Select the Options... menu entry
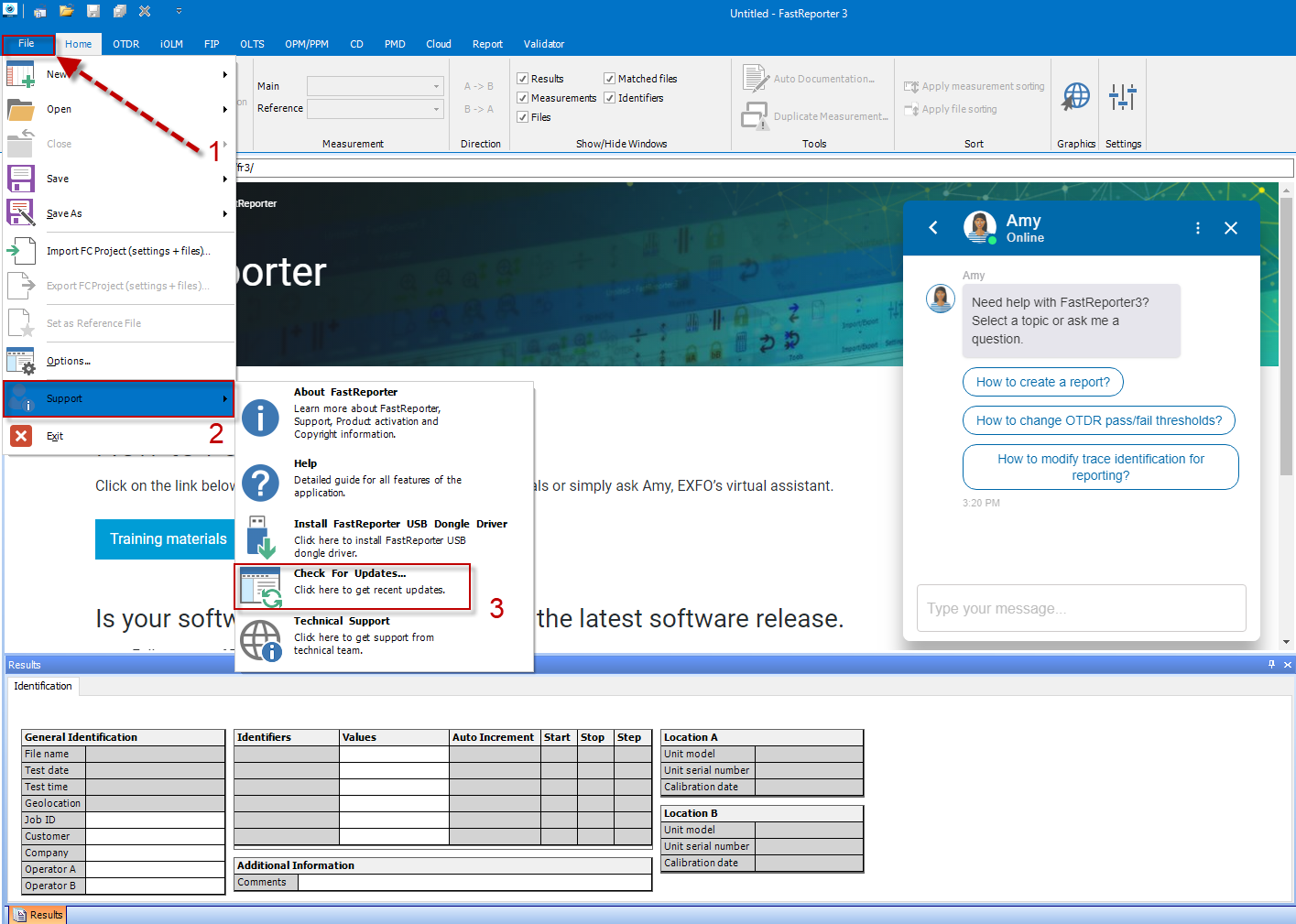 (119, 361)
